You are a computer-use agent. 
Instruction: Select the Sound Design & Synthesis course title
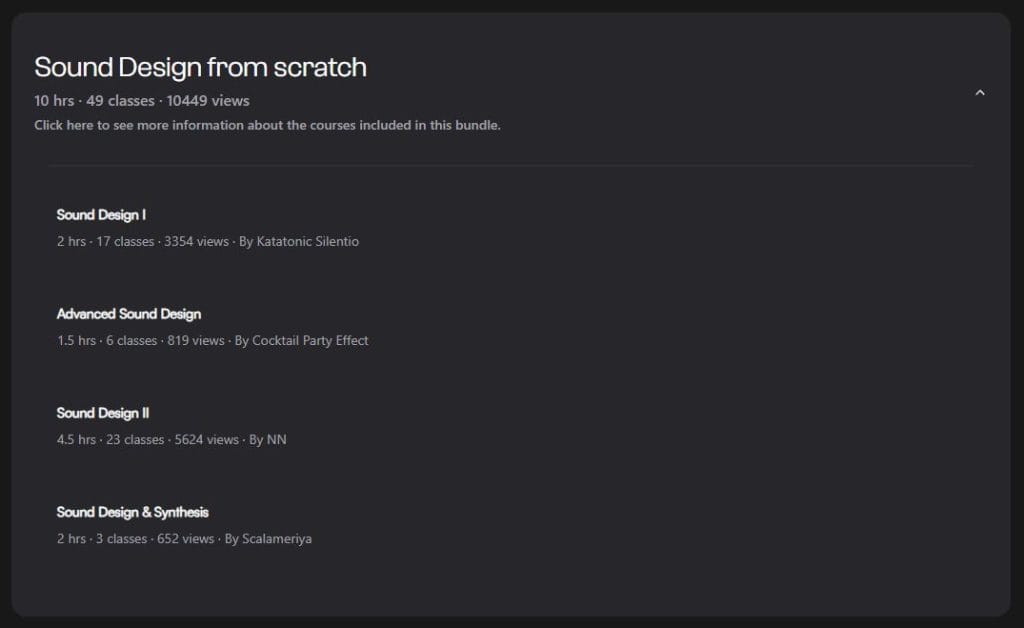click(x=133, y=512)
